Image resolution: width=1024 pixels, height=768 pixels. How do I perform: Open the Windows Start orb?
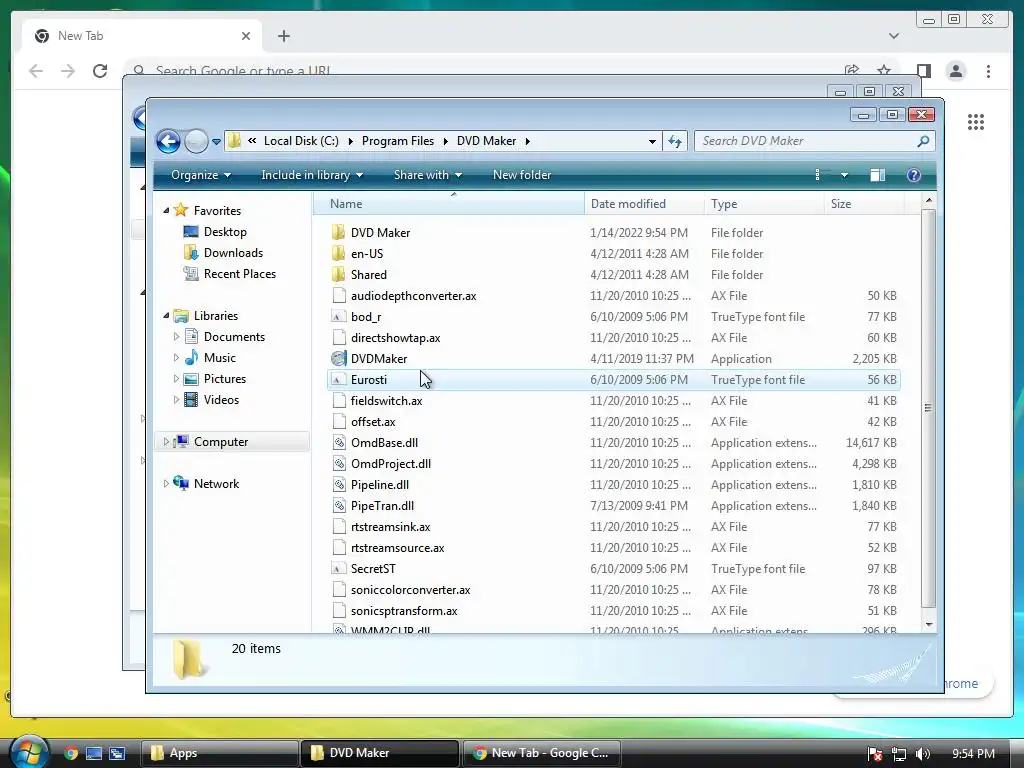point(27,752)
